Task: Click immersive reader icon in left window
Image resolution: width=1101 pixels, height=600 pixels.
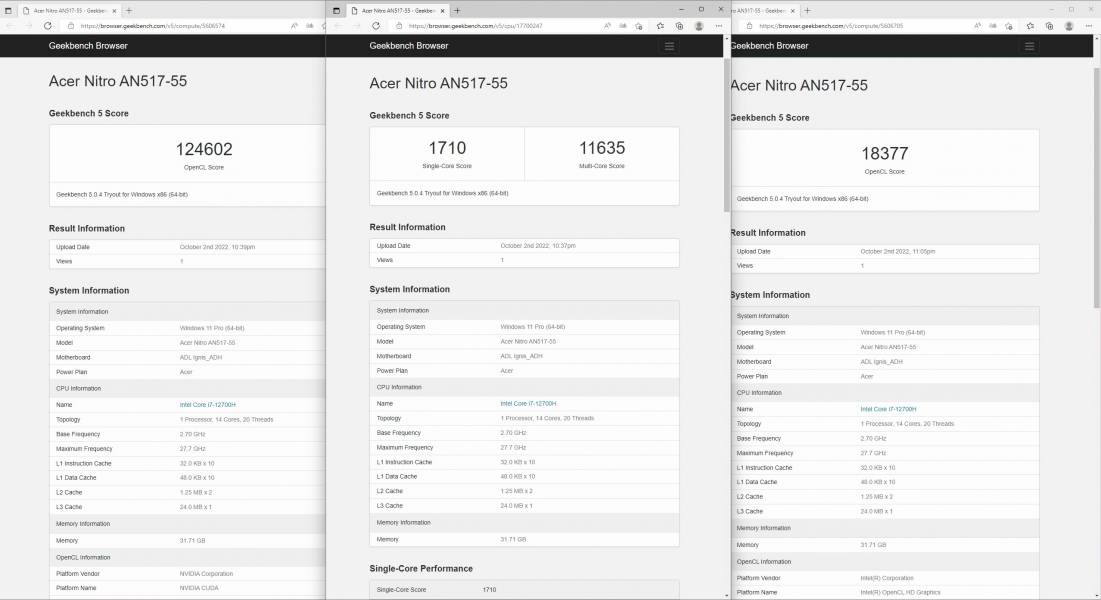Action: pos(310,26)
